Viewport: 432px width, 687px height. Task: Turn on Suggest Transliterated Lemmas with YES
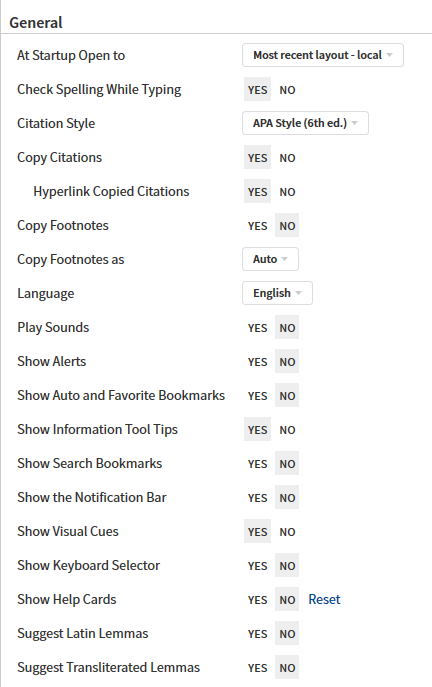click(257, 668)
